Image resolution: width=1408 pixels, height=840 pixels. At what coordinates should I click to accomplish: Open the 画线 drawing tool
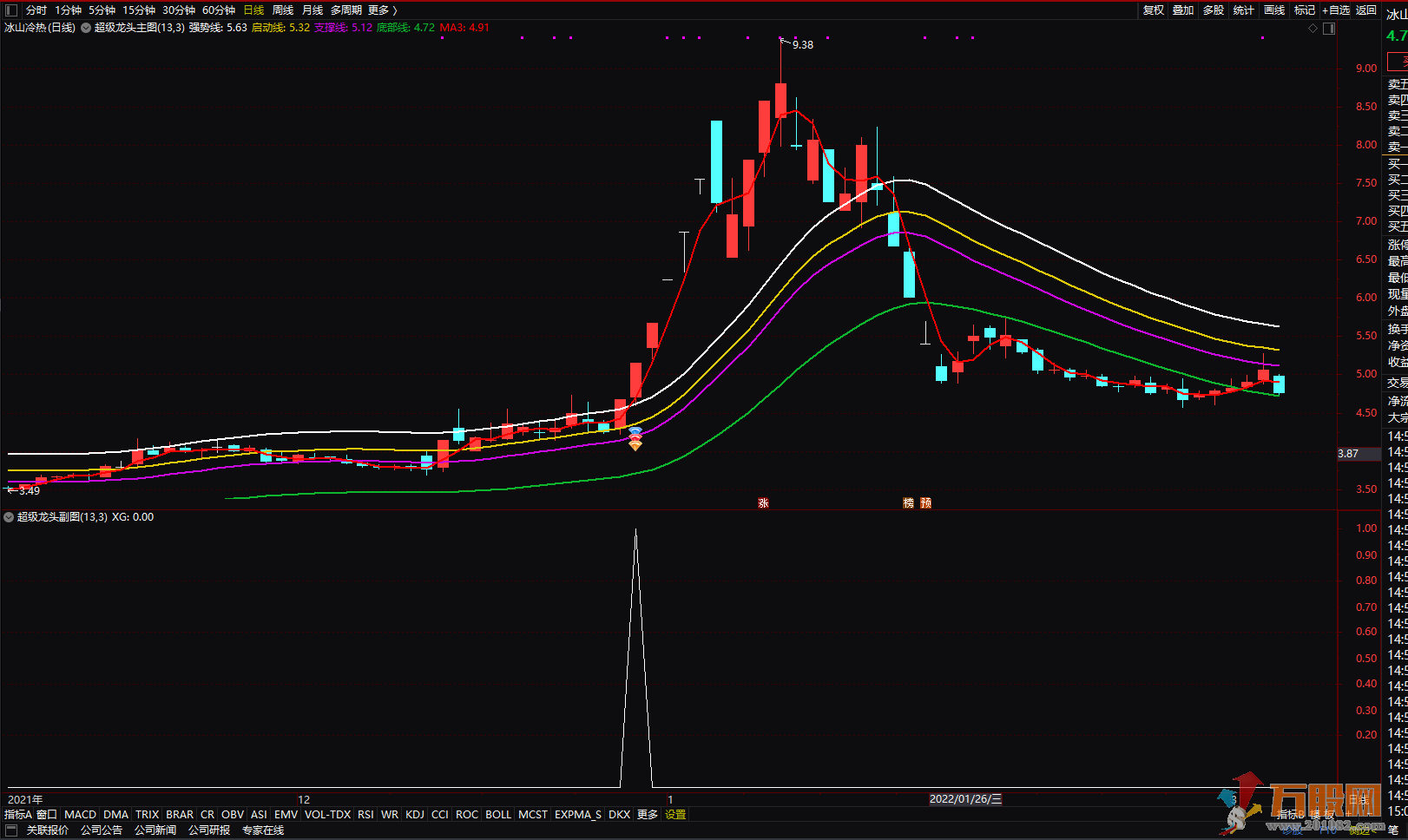pos(1273,10)
